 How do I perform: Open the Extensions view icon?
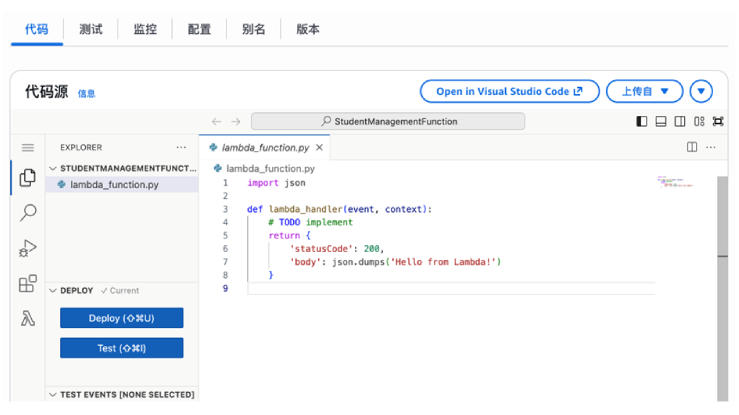pyautogui.click(x=28, y=284)
